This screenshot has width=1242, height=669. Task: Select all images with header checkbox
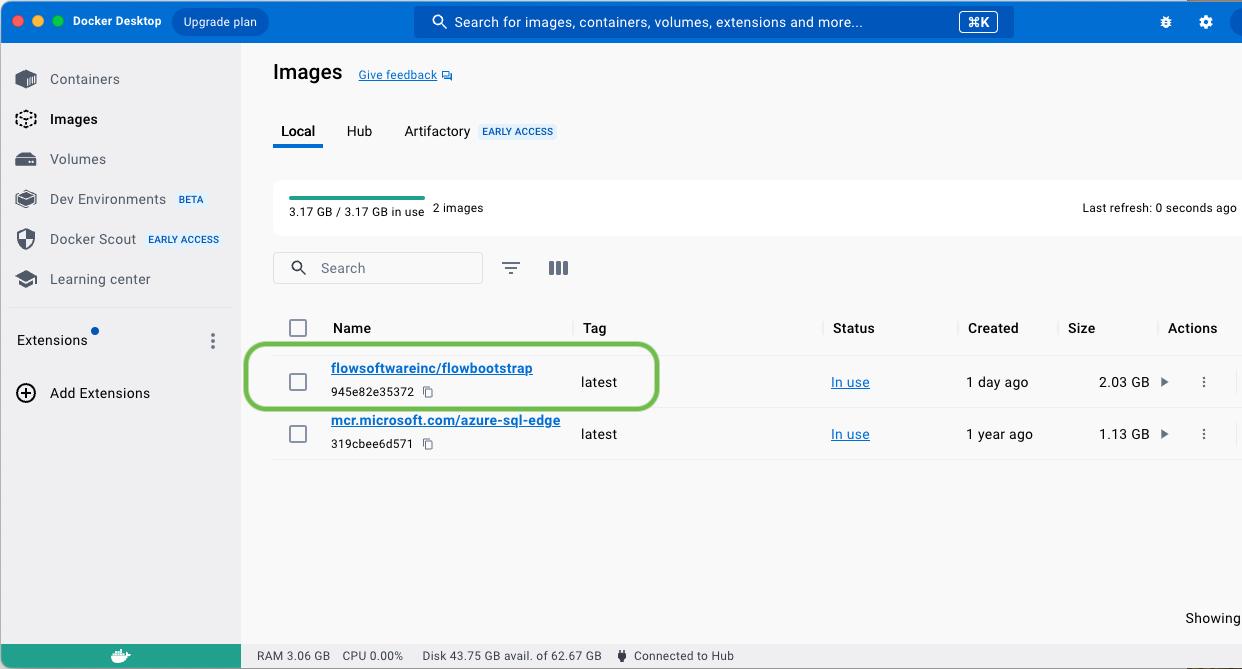pos(298,328)
